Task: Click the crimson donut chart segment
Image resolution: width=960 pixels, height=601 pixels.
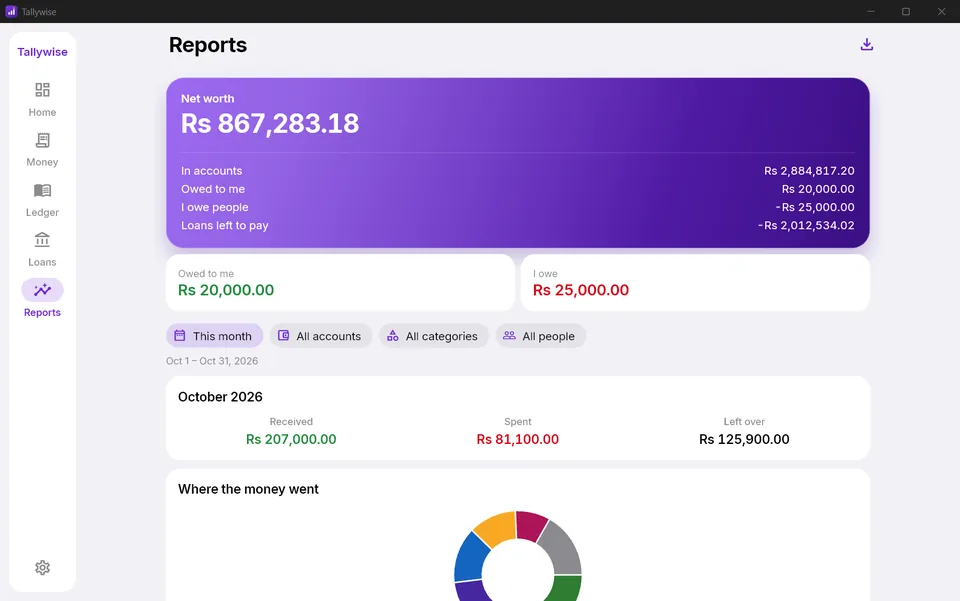Action: [x=530, y=524]
